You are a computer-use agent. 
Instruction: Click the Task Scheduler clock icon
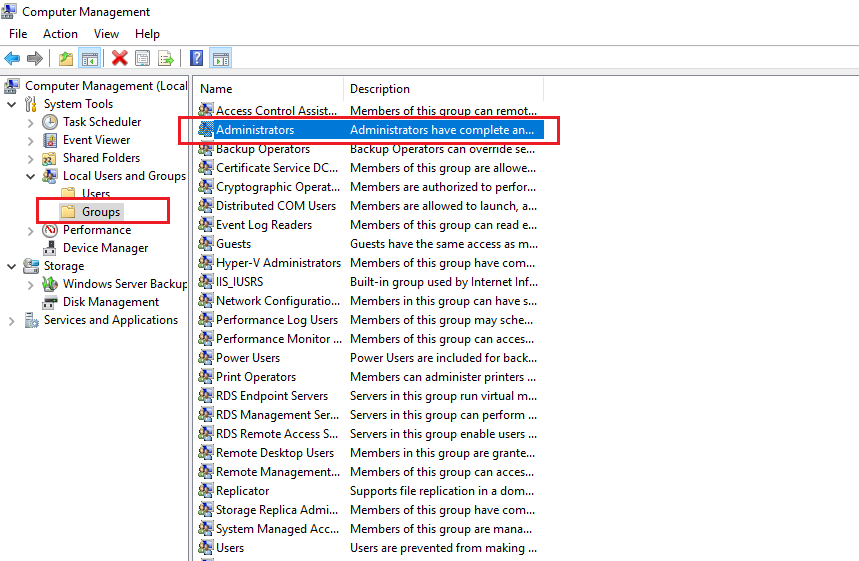click(x=50, y=122)
